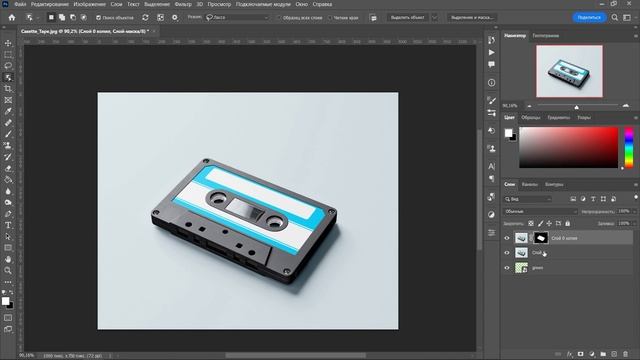640x360 pixels.
Task: Select the History Brush tool
Action: pyautogui.click(x=8, y=157)
